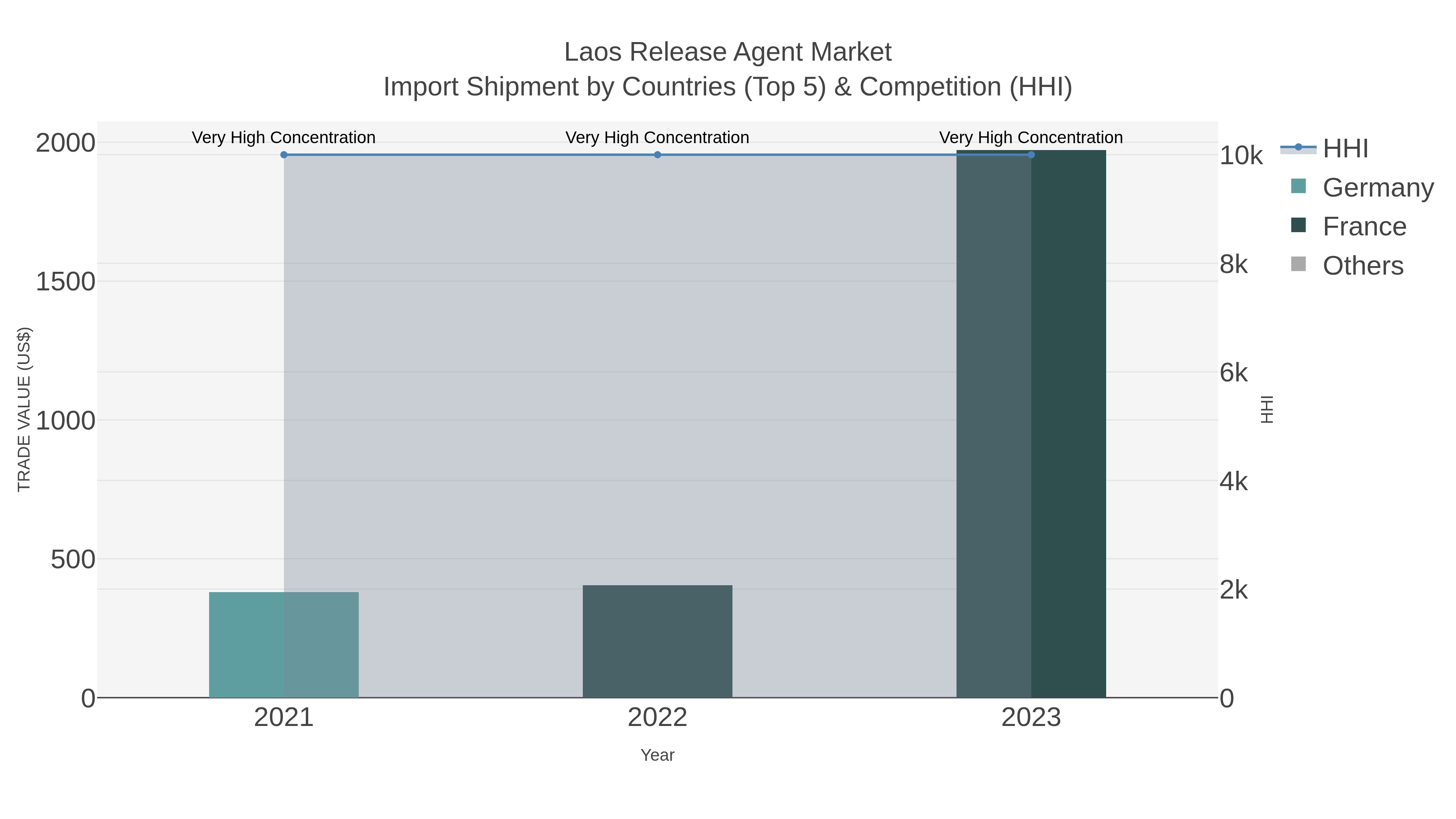1456x819 pixels.
Task: Click the France dark green swatch
Action: [x=1298, y=225]
